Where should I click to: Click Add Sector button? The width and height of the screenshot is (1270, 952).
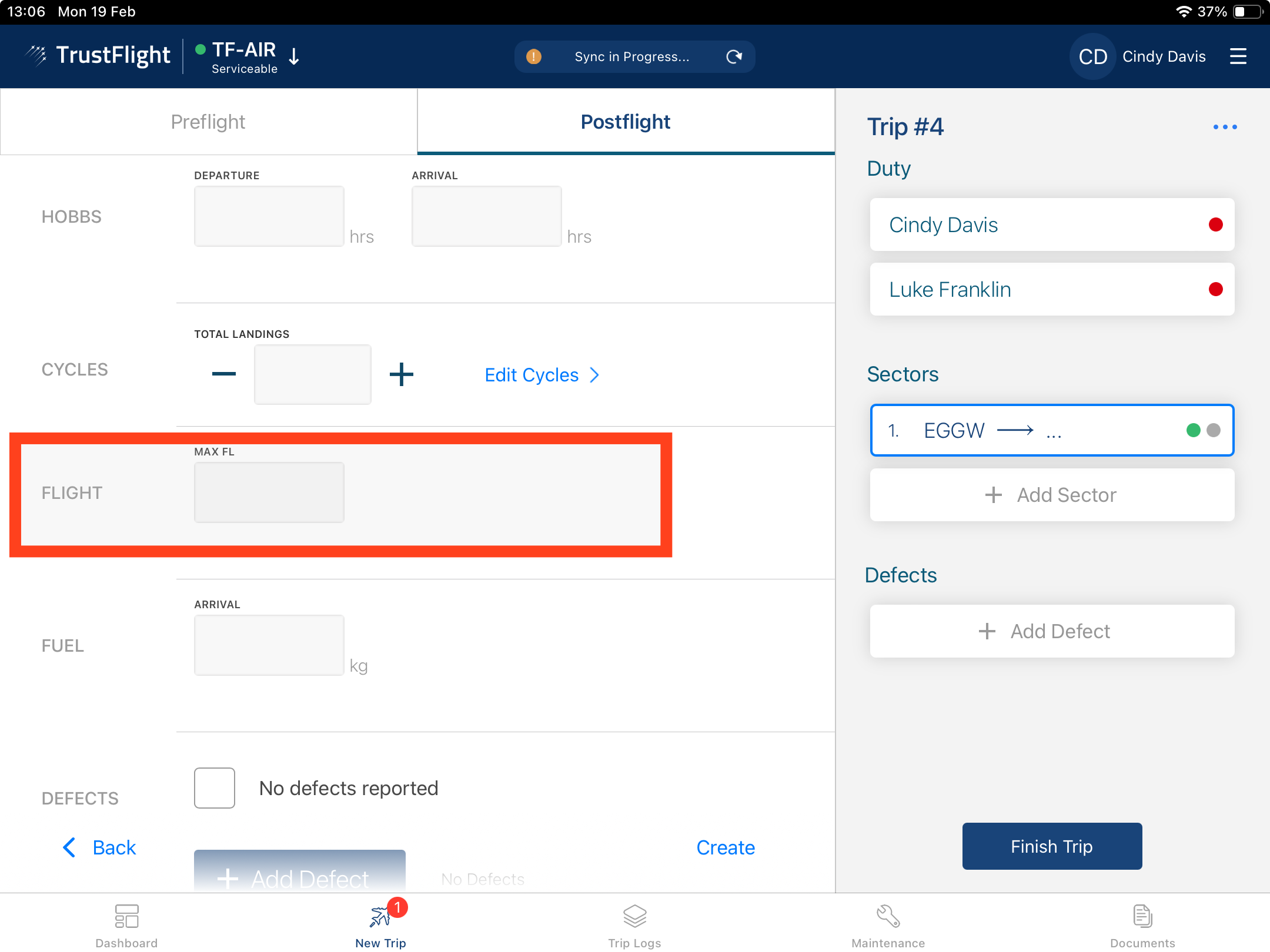click(1052, 495)
